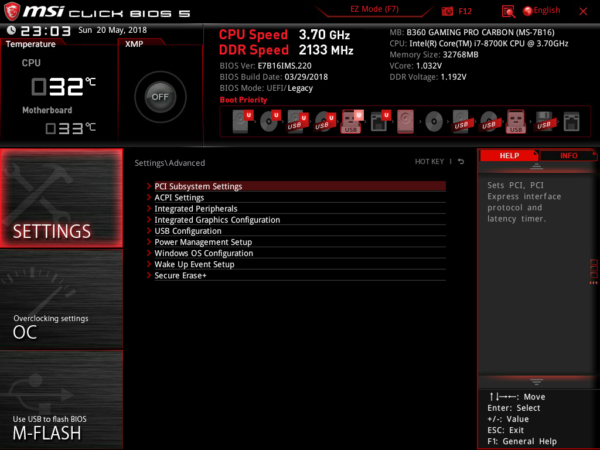Take a screenshot with the F12 camera icon
The image size is (600, 450).
[x=447, y=11]
